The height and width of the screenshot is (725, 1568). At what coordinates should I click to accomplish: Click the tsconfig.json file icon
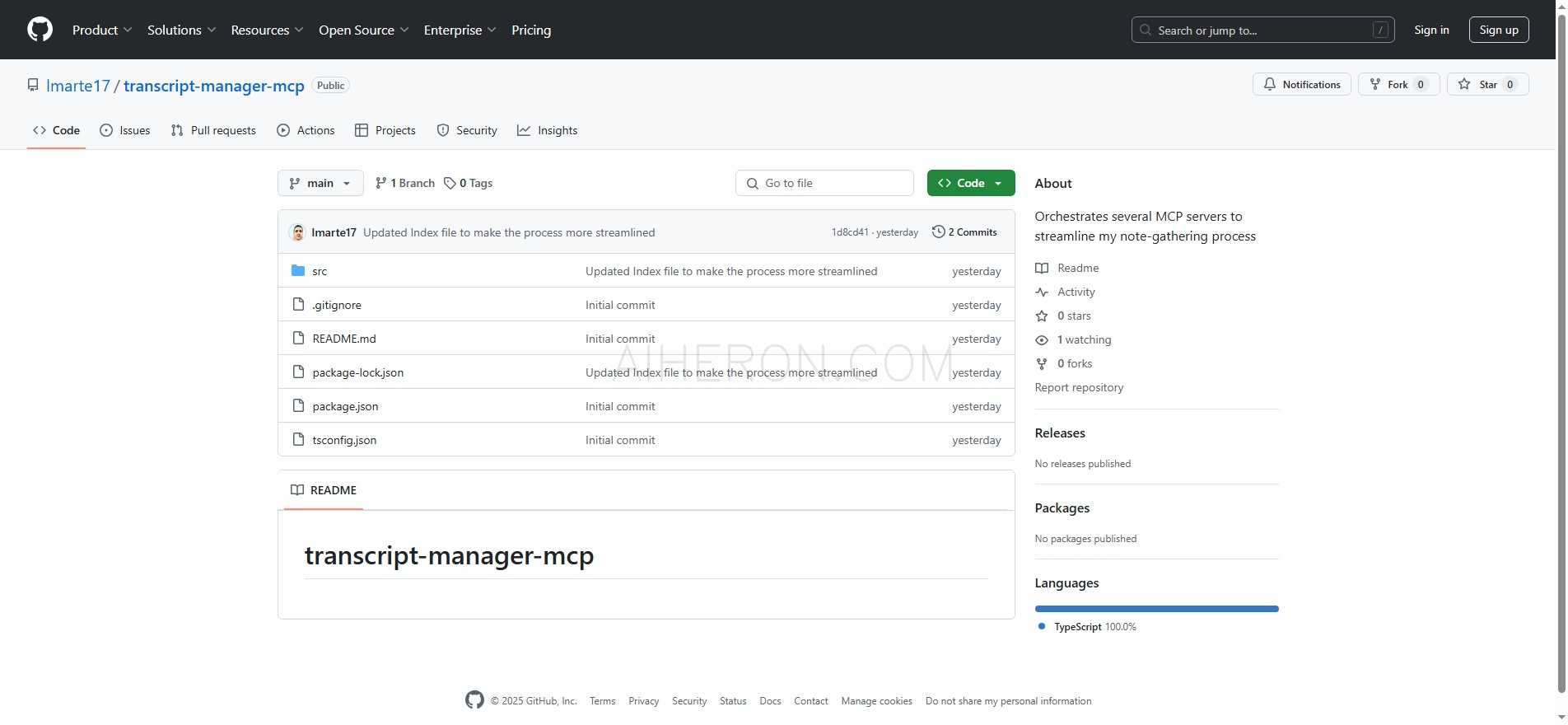click(x=298, y=440)
